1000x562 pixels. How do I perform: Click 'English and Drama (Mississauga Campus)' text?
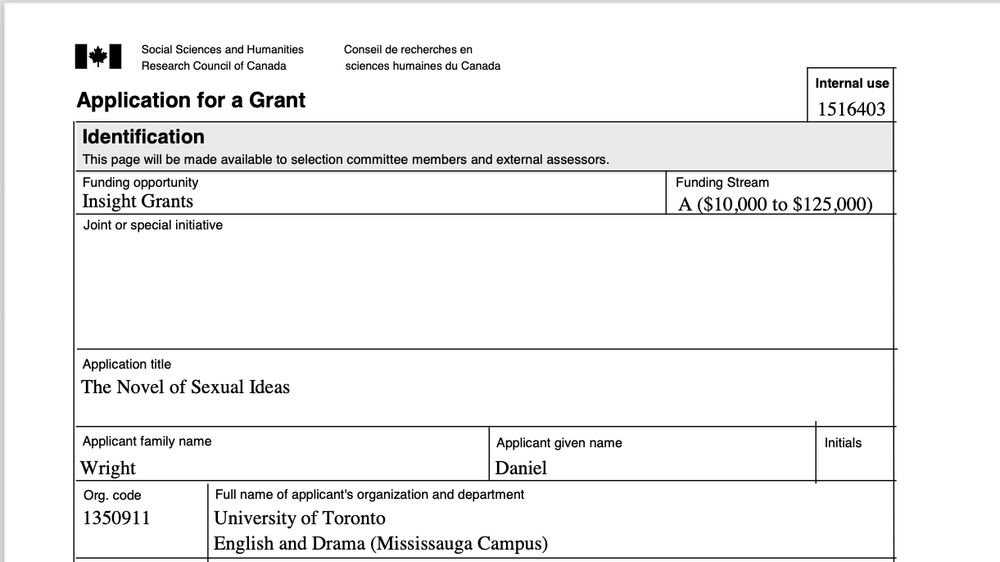[381, 544]
